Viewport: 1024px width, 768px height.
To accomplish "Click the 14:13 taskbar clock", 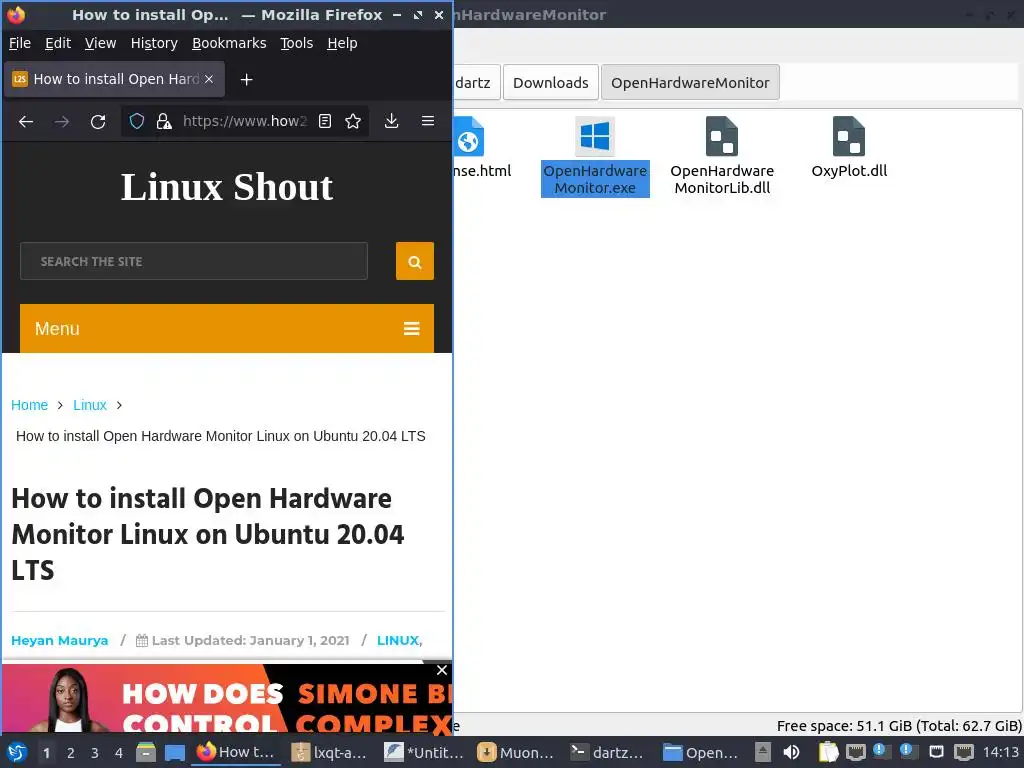I will (x=1000, y=752).
